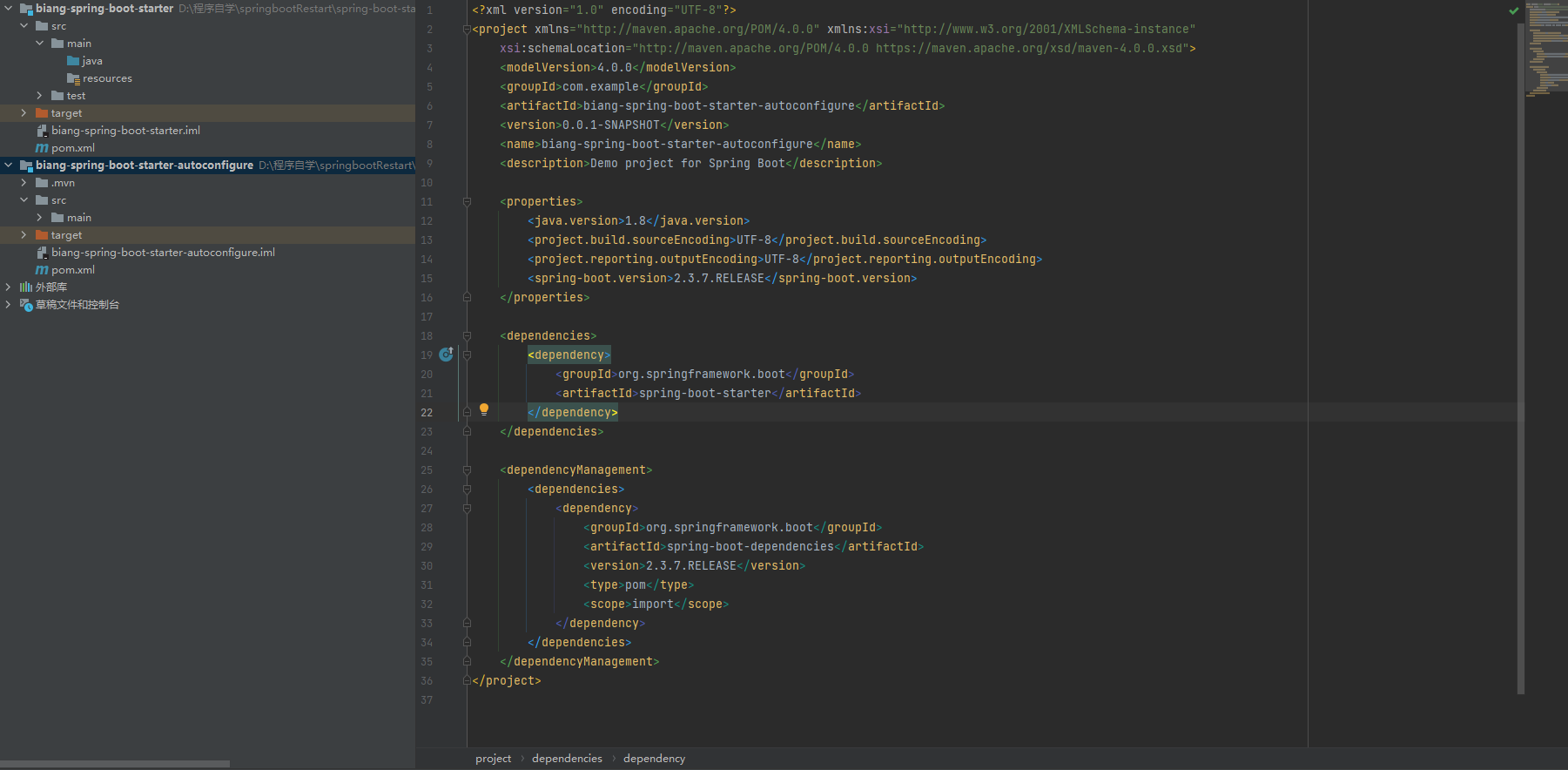
Task: Expand the main folder under autoconfigure src
Action: click(x=40, y=218)
